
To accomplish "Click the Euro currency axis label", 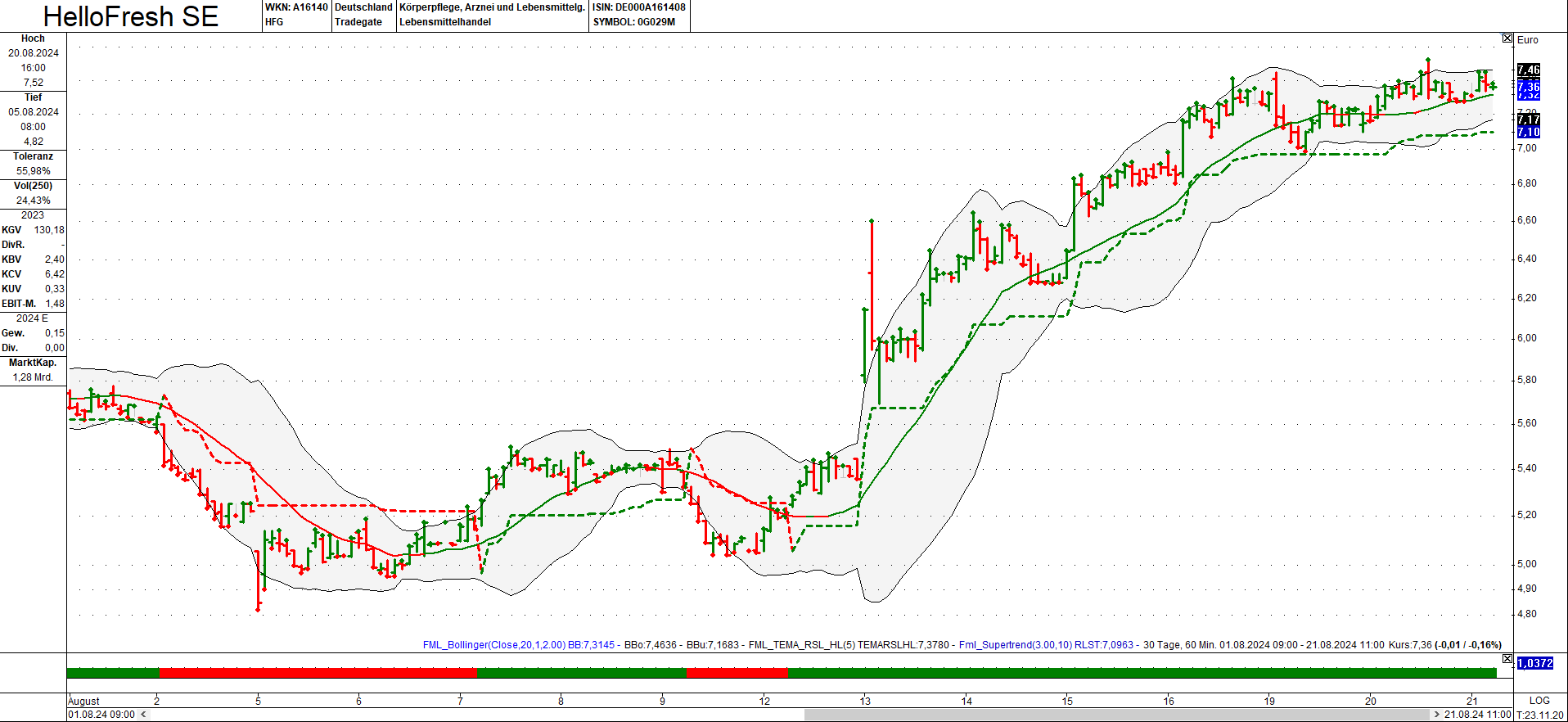I will pos(1527,40).
